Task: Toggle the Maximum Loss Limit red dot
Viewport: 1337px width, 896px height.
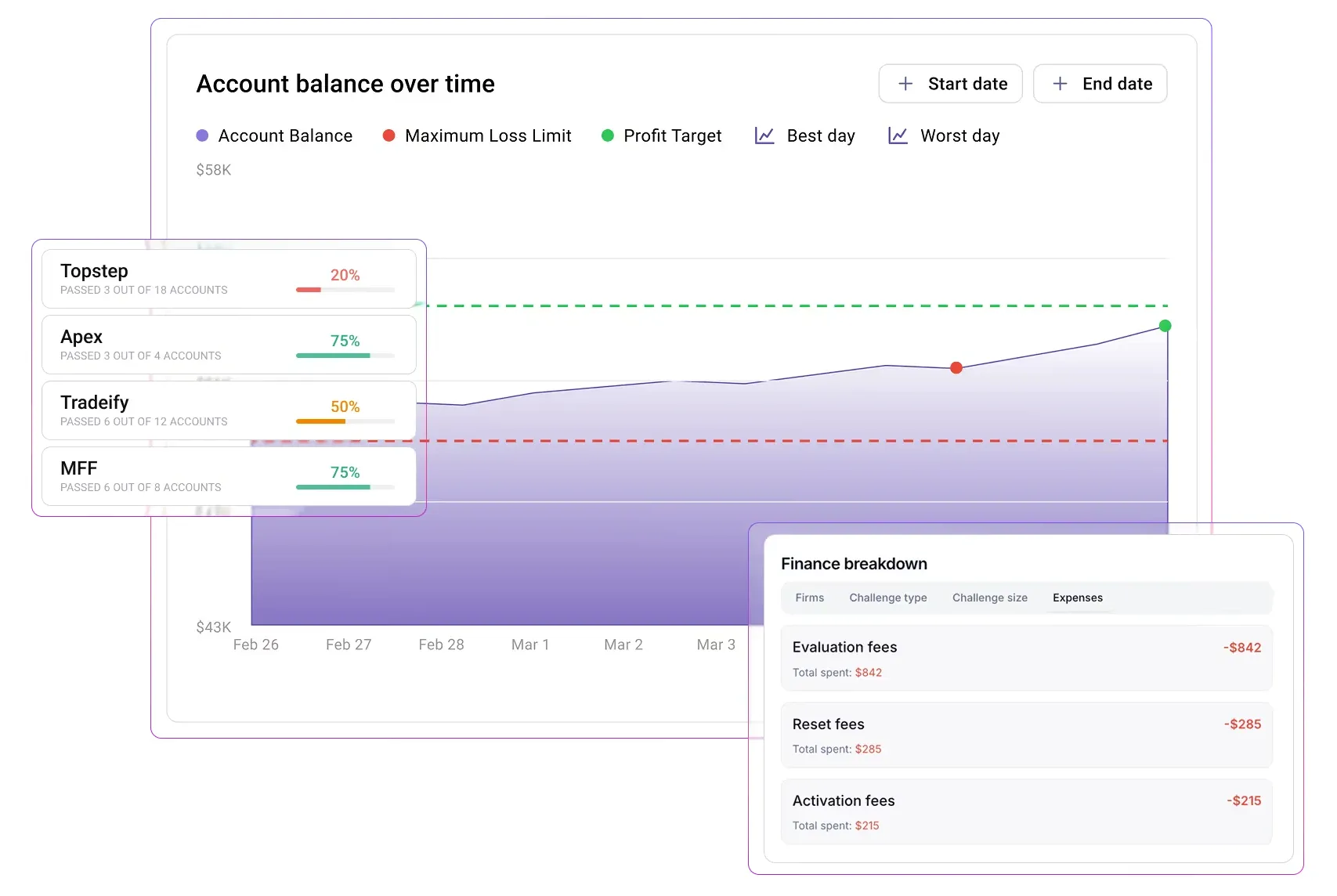Action: (388, 135)
